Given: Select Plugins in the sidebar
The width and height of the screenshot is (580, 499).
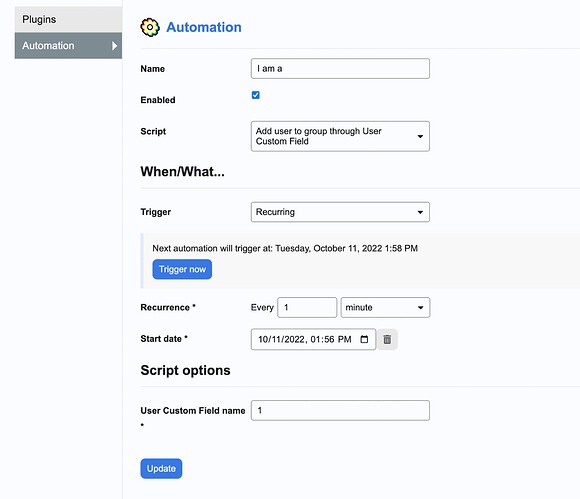Looking at the screenshot, I should 68,19.
